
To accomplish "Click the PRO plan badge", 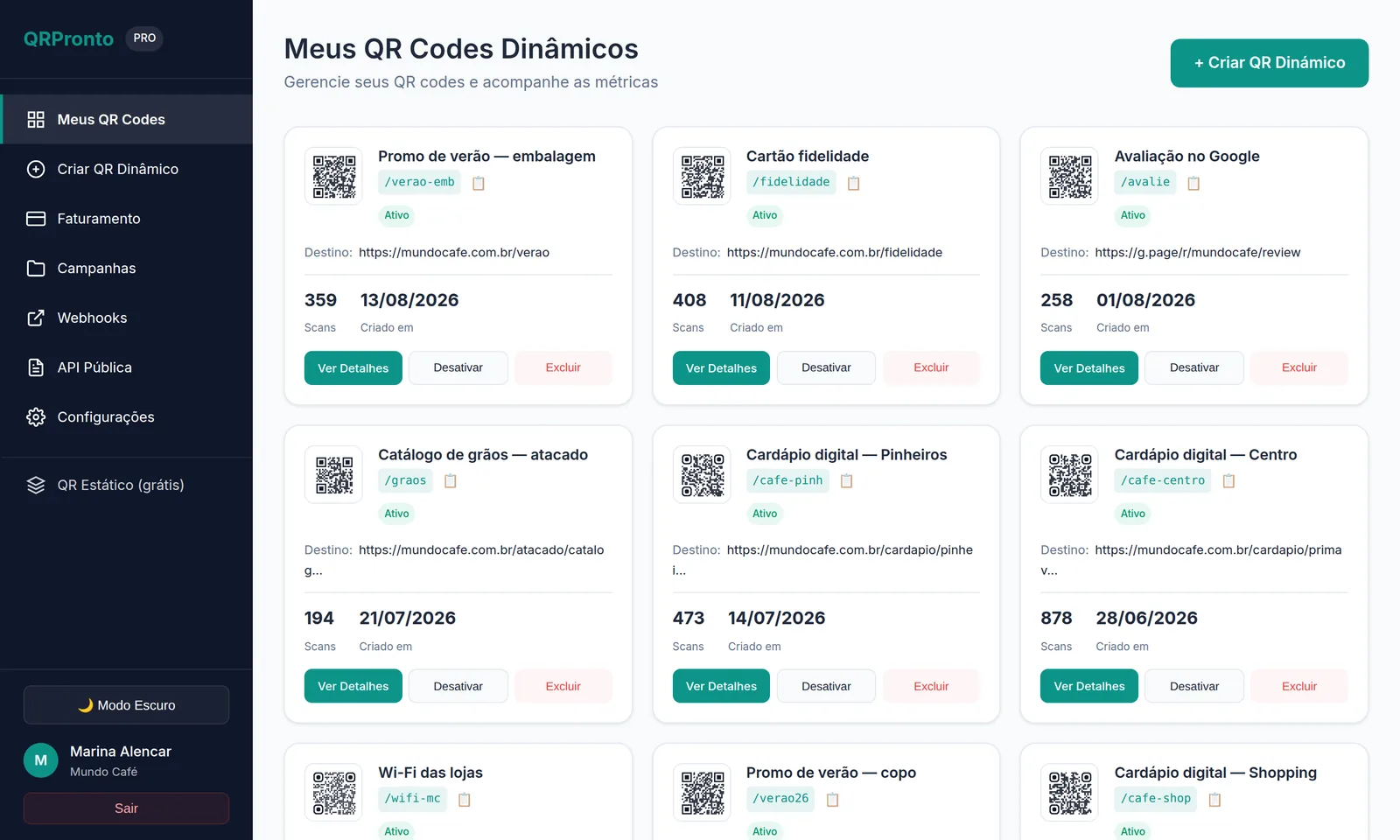I will coord(144,38).
